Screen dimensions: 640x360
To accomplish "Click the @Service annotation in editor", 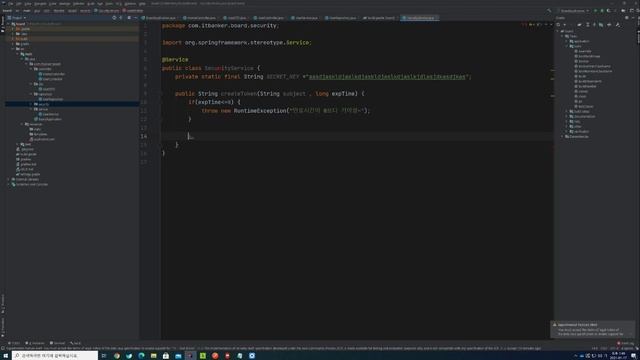I will [175, 60].
